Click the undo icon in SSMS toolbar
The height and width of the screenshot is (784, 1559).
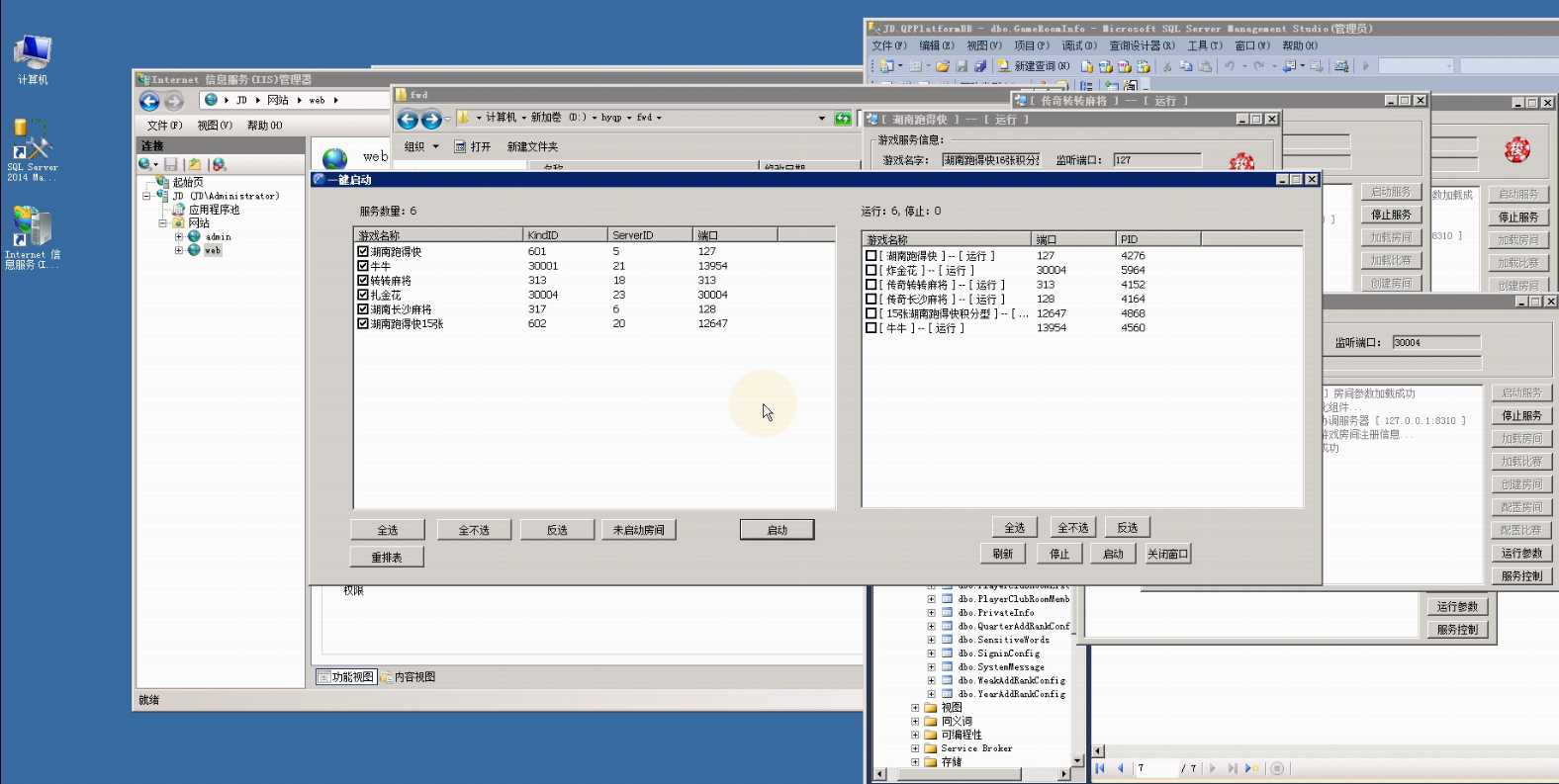click(1229, 66)
